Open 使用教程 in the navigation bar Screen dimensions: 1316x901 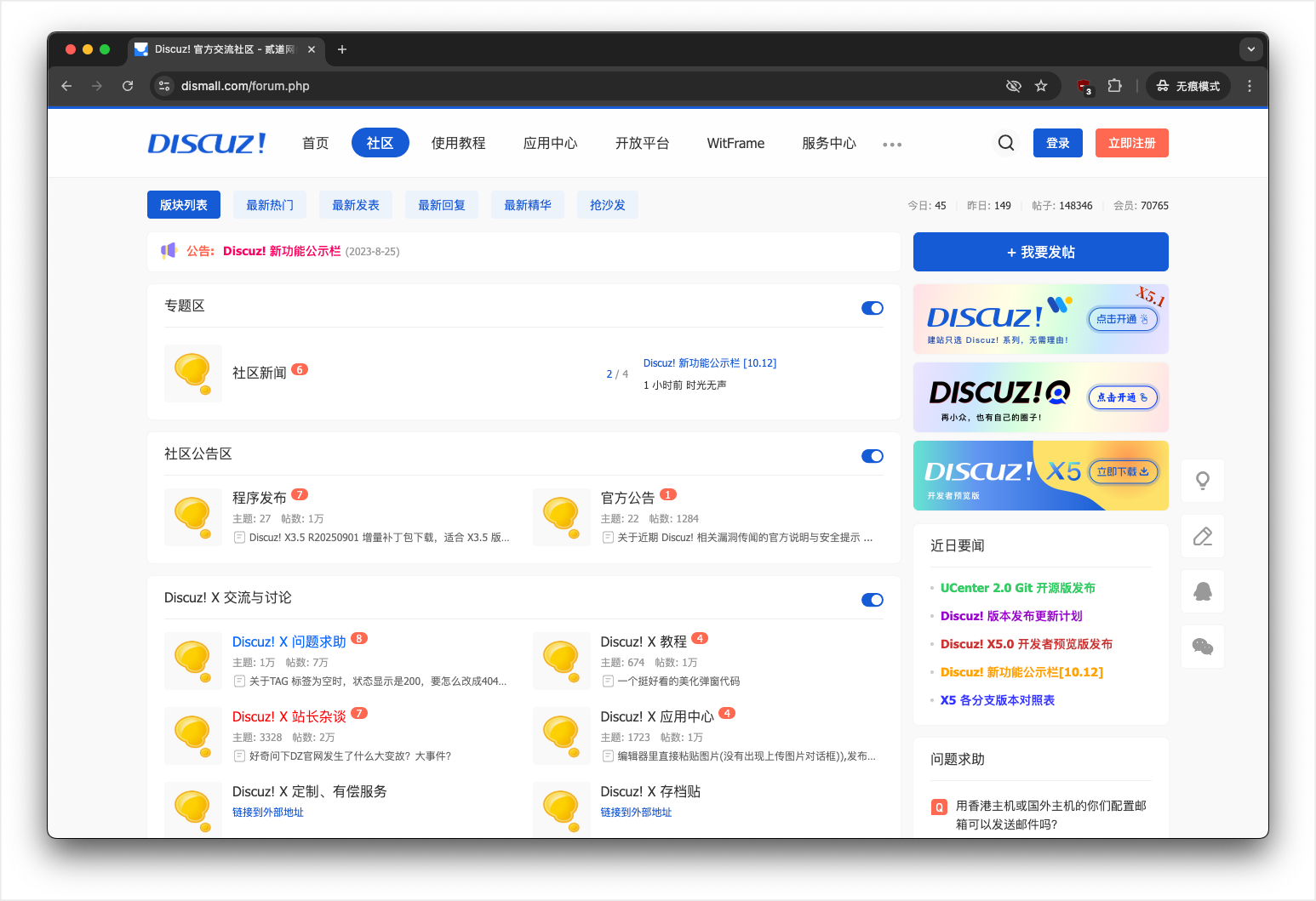click(x=458, y=143)
